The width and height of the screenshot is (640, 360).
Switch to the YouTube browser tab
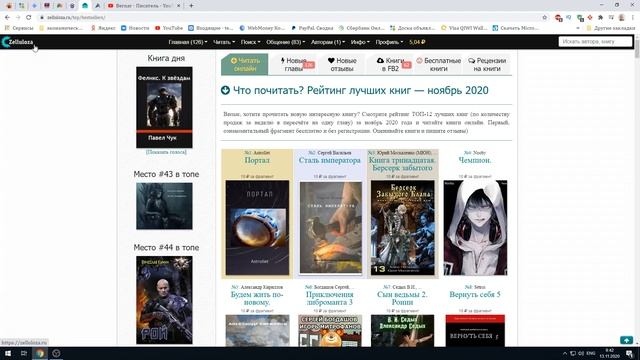coord(143,6)
